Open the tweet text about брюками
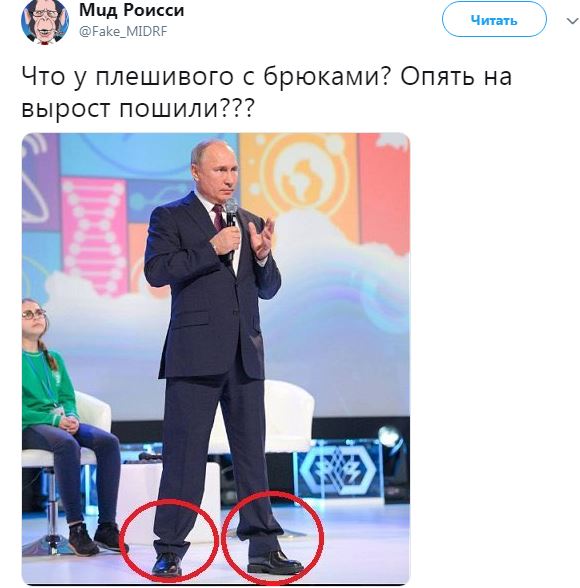The height and width of the screenshot is (588, 580). (x=266, y=92)
